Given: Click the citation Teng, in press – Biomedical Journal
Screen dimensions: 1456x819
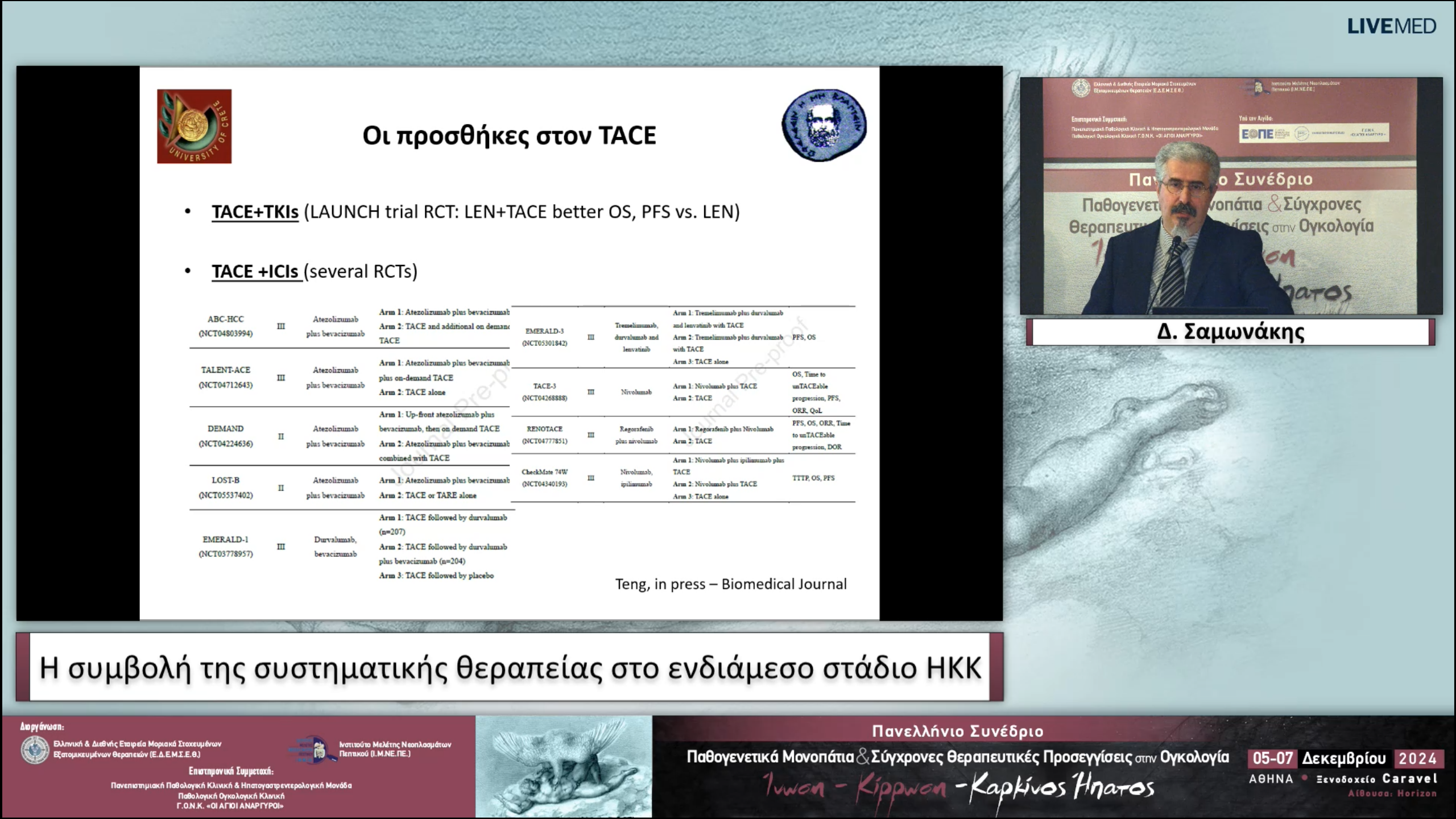Looking at the screenshot, I should point(731,584).
